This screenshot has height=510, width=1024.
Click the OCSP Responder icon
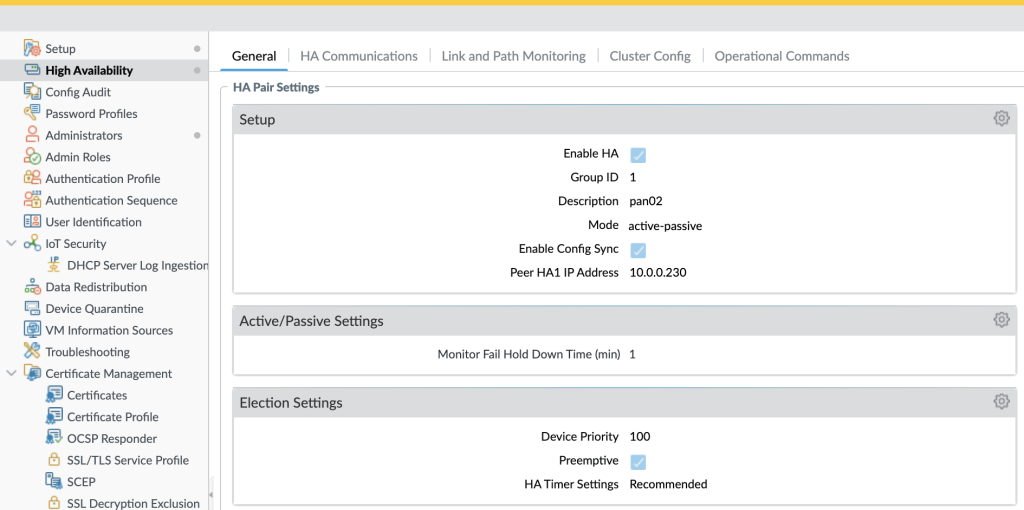[x=54, y=438]
